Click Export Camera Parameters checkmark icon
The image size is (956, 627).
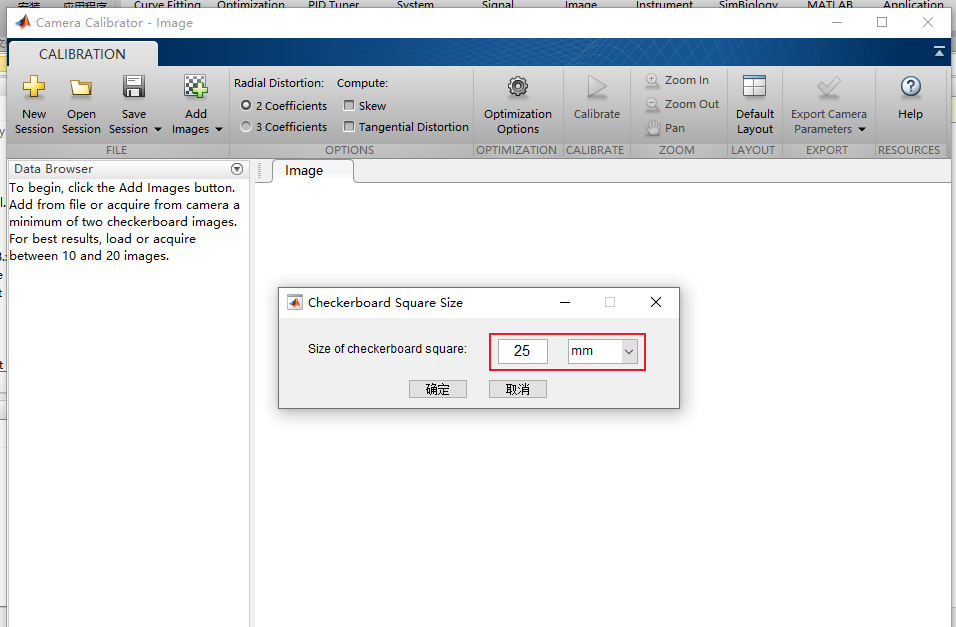[829, 87]
